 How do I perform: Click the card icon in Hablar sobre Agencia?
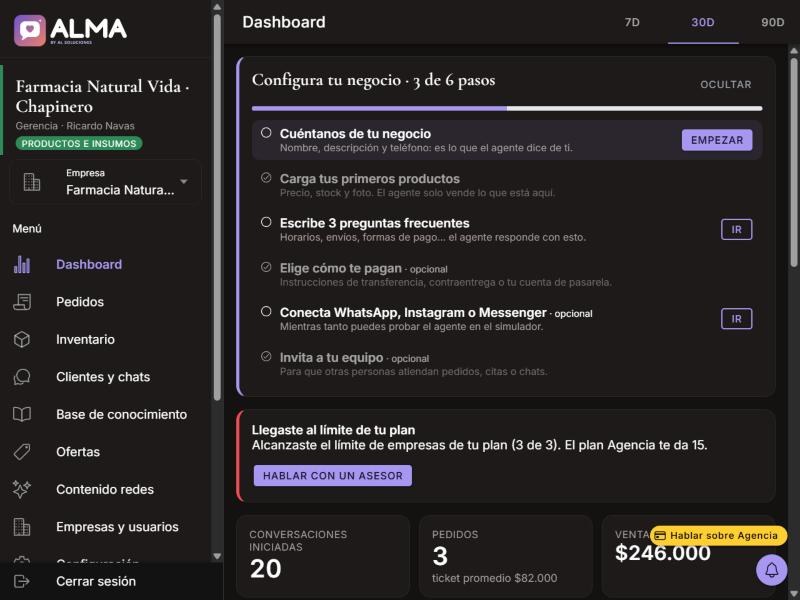pos(660,536)
